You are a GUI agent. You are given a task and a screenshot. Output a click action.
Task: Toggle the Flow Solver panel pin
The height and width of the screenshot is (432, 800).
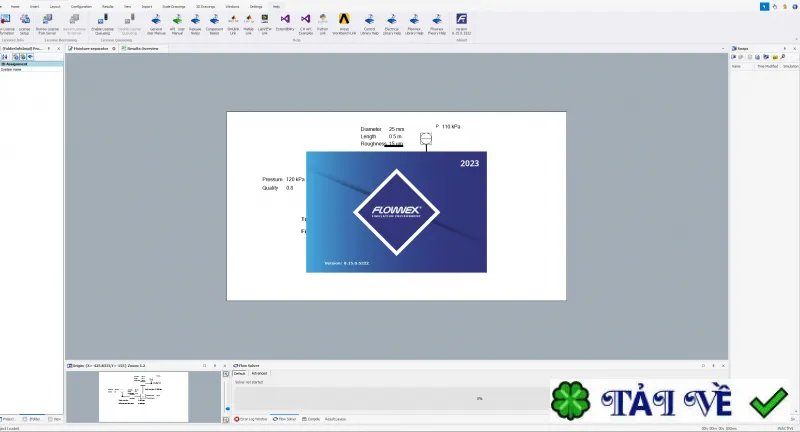coord(713,366)
